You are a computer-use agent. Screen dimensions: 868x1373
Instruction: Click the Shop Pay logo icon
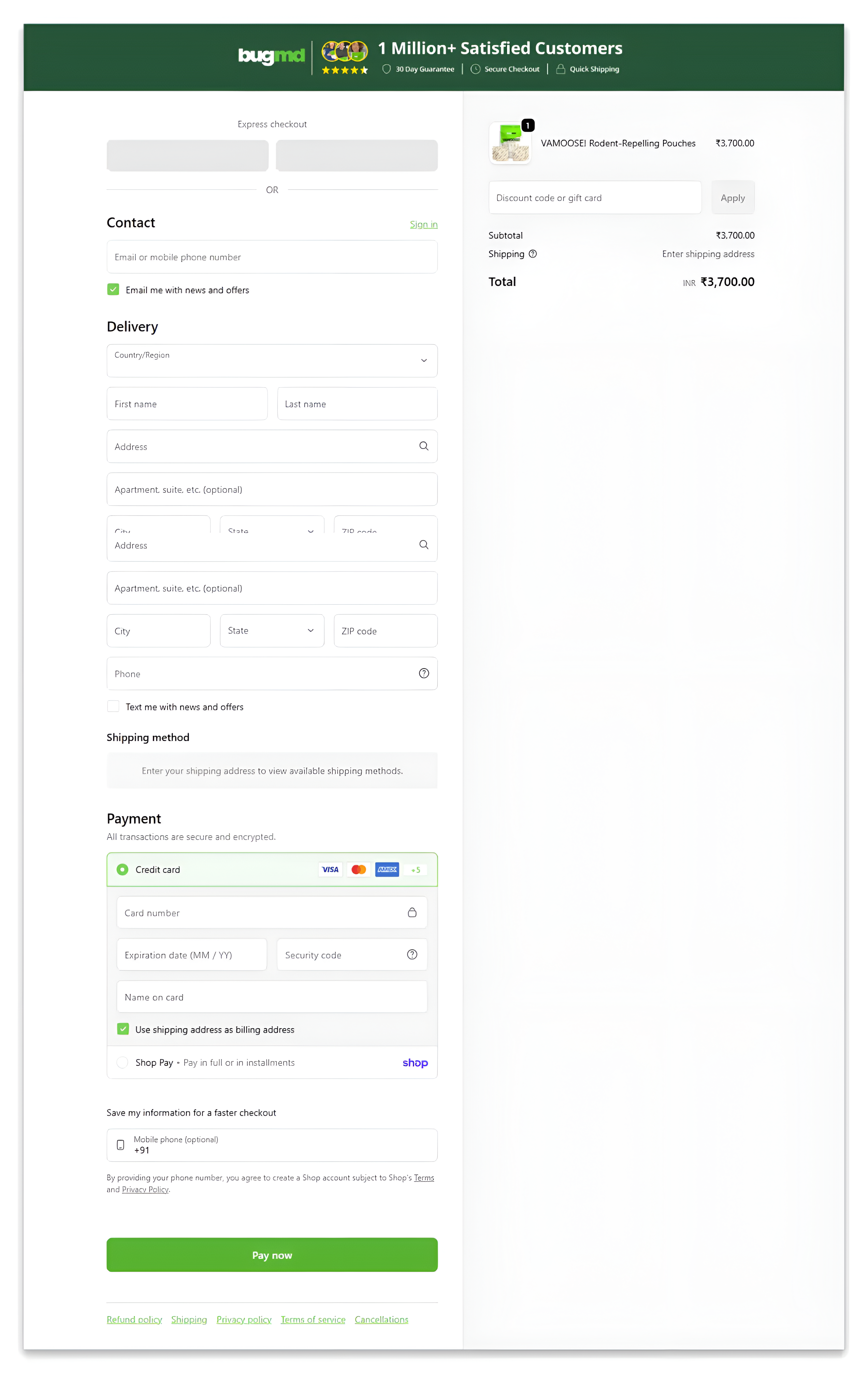click(415, 1063)
